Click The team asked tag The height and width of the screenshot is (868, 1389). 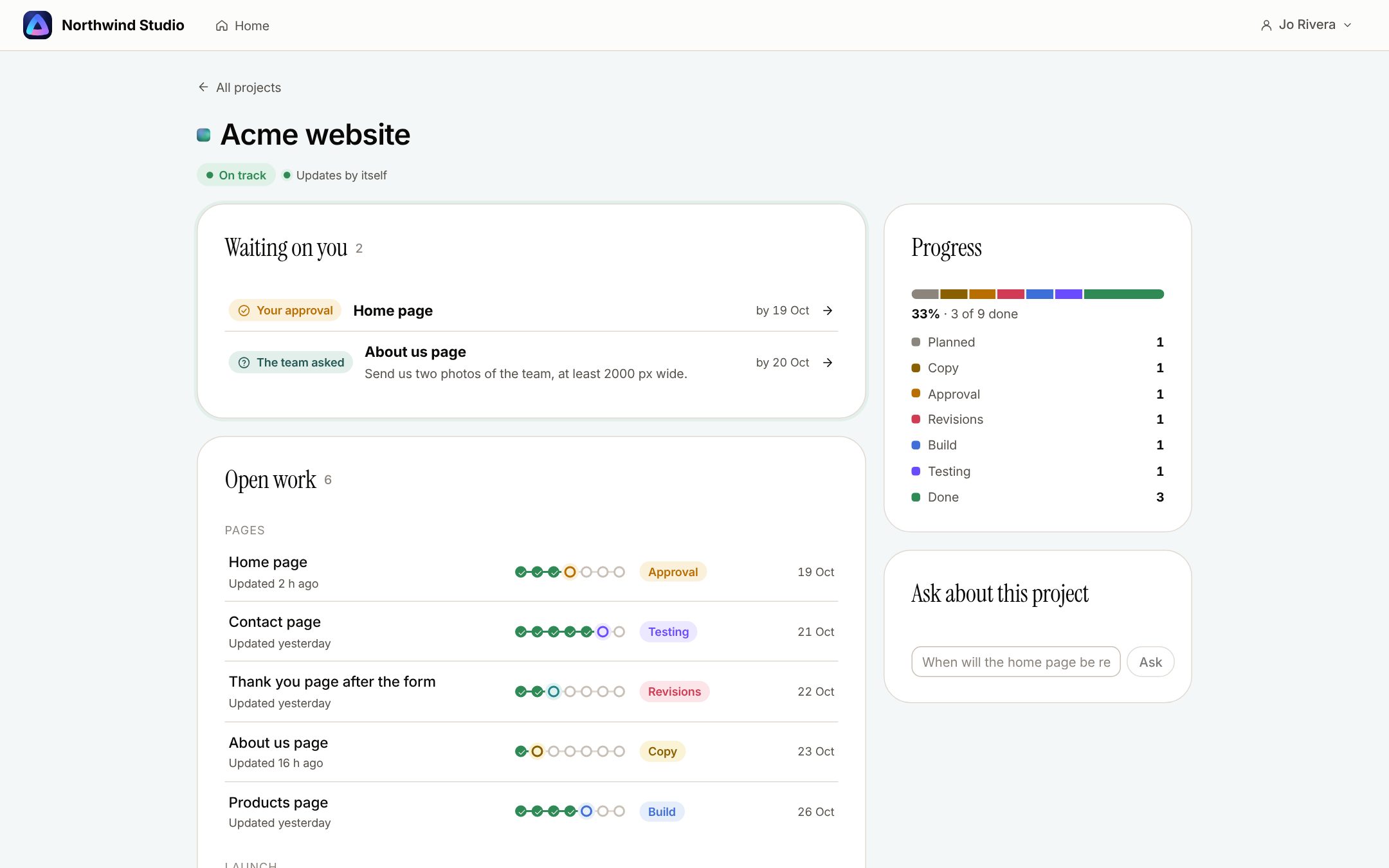click(291, 362)
